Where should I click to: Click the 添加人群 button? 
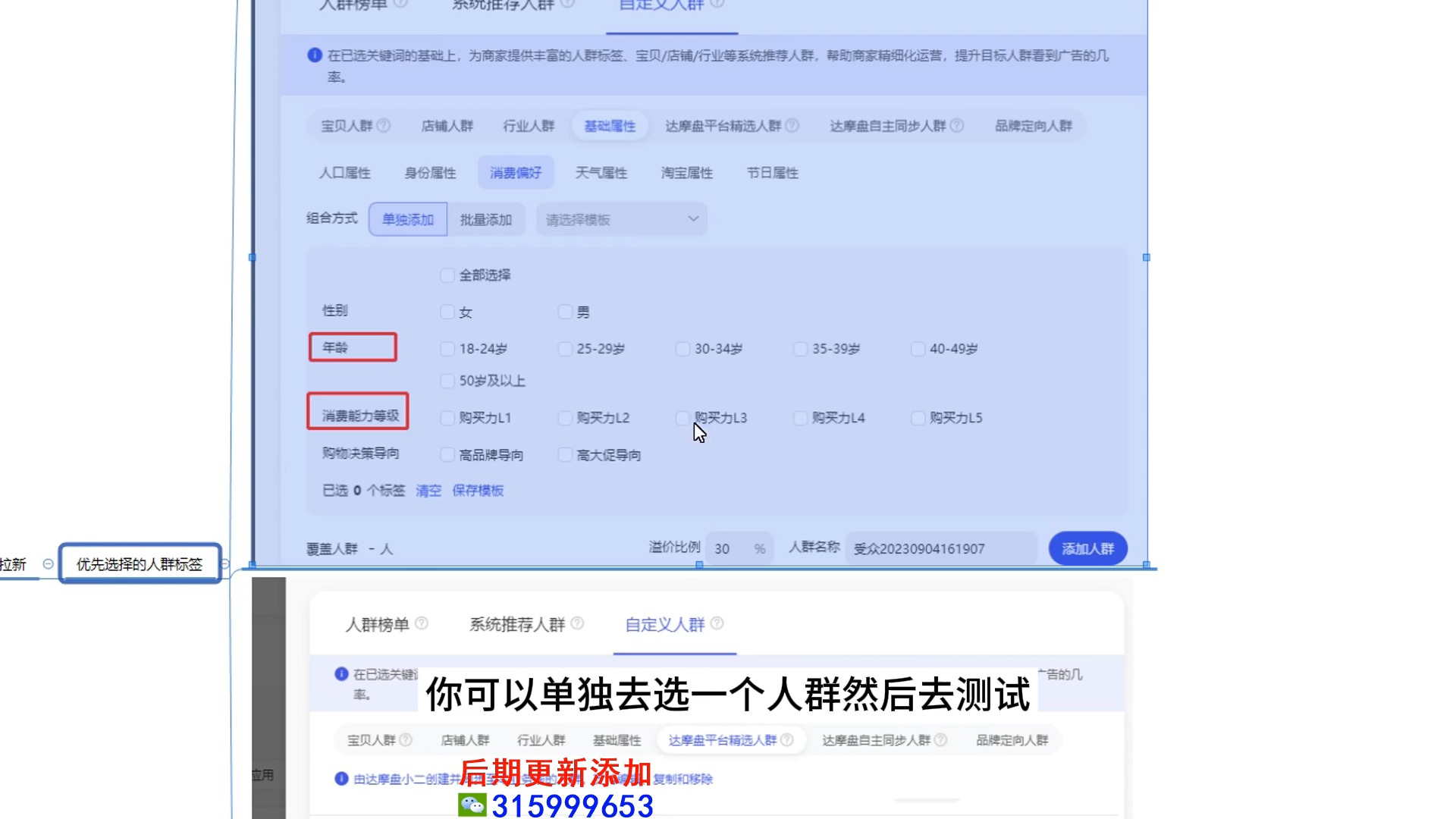click(1087, 548)
